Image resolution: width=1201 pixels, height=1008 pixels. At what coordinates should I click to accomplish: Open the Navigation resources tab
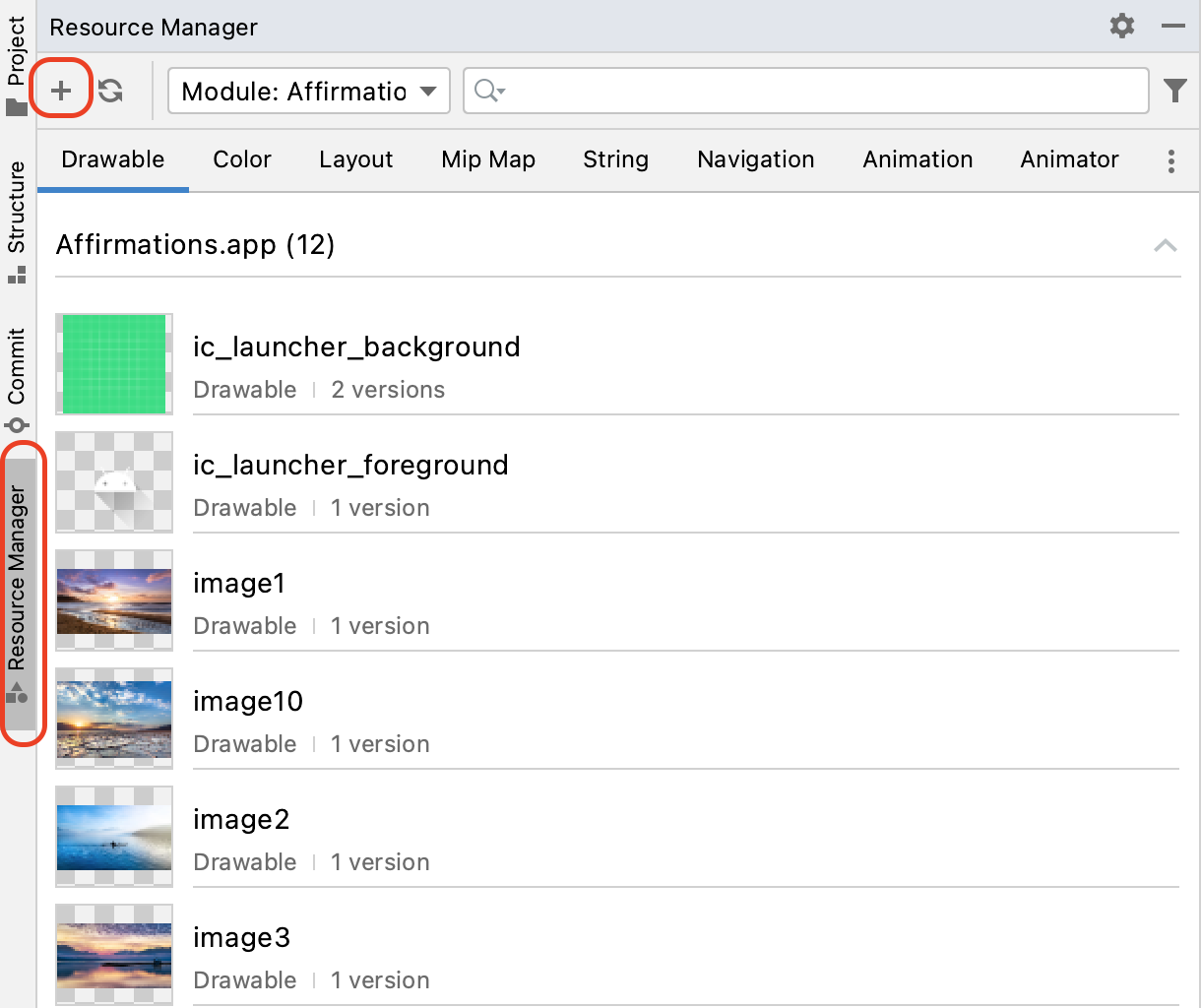(755, 159)
